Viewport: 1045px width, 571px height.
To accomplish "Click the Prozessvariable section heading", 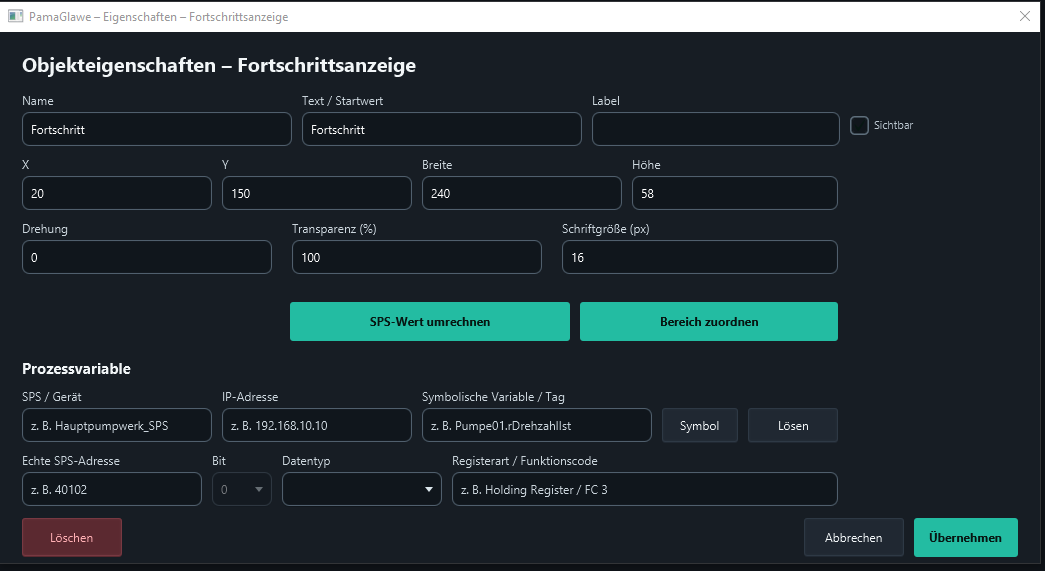I will tap(77, 369).
